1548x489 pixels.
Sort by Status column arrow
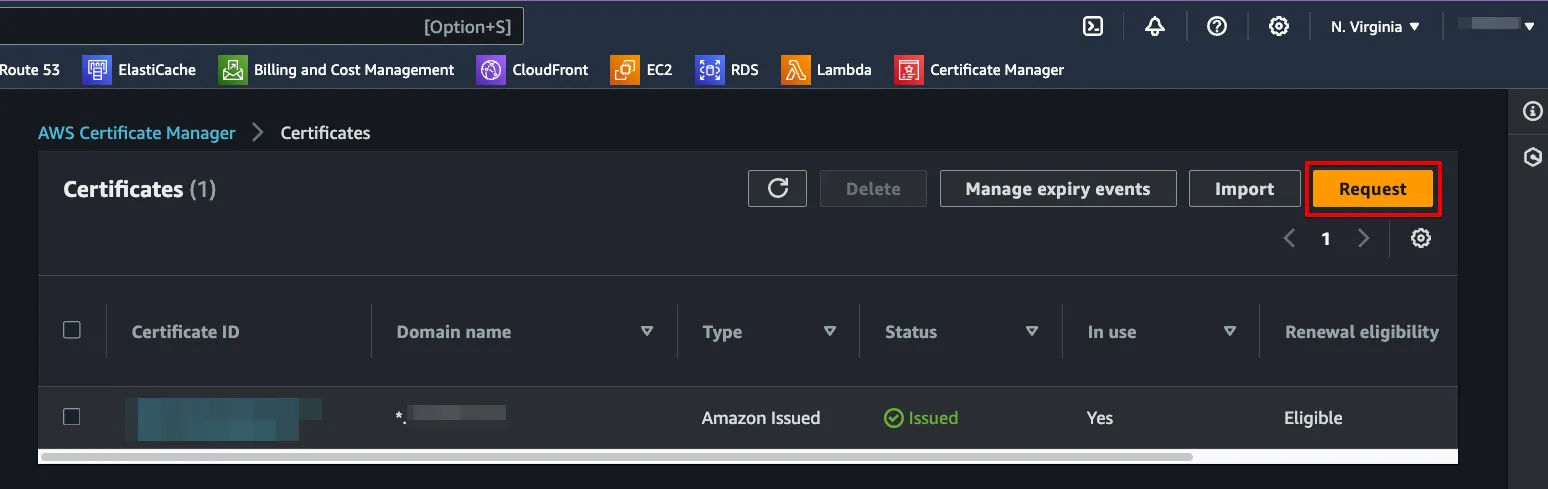click(x=1032, y=331)
